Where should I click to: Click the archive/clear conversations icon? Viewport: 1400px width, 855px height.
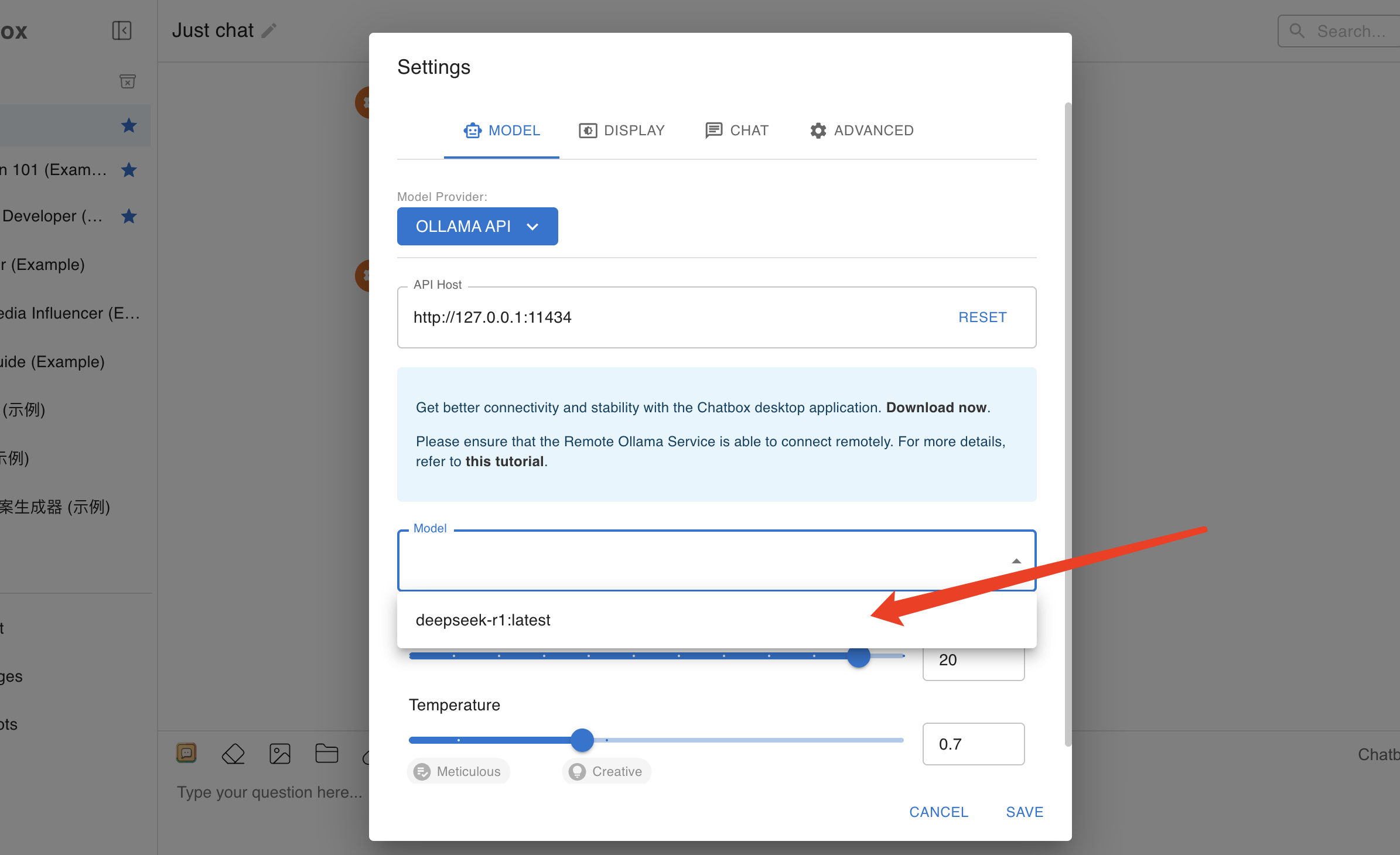pyautogui.click(x=128, y=81)
